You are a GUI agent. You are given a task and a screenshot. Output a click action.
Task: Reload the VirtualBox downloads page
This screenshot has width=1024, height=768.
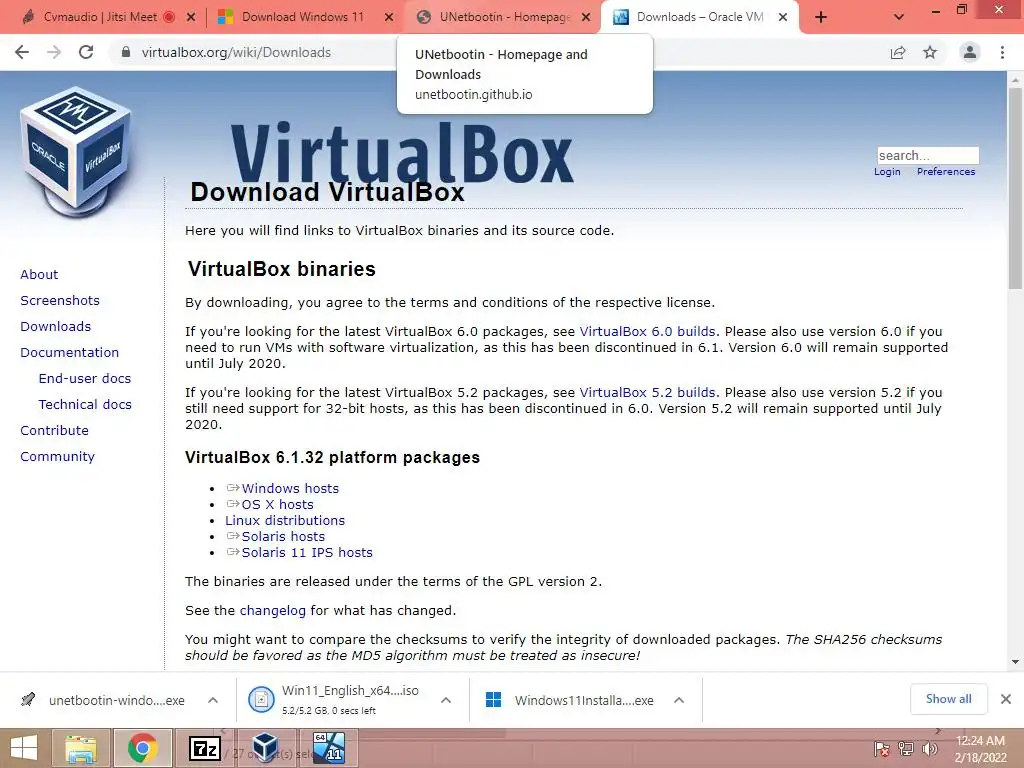(x=86, y=52)
